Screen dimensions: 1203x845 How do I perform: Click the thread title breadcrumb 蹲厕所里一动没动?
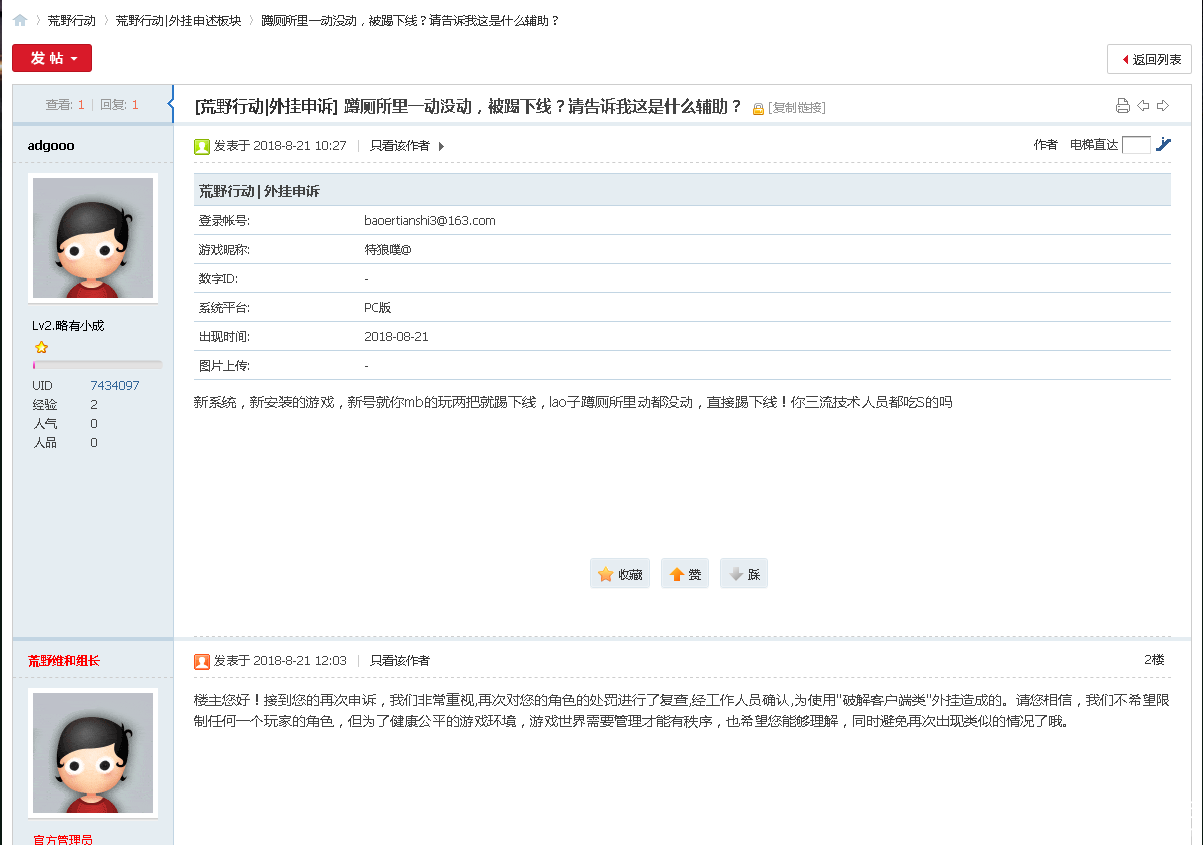coord(410,20)
